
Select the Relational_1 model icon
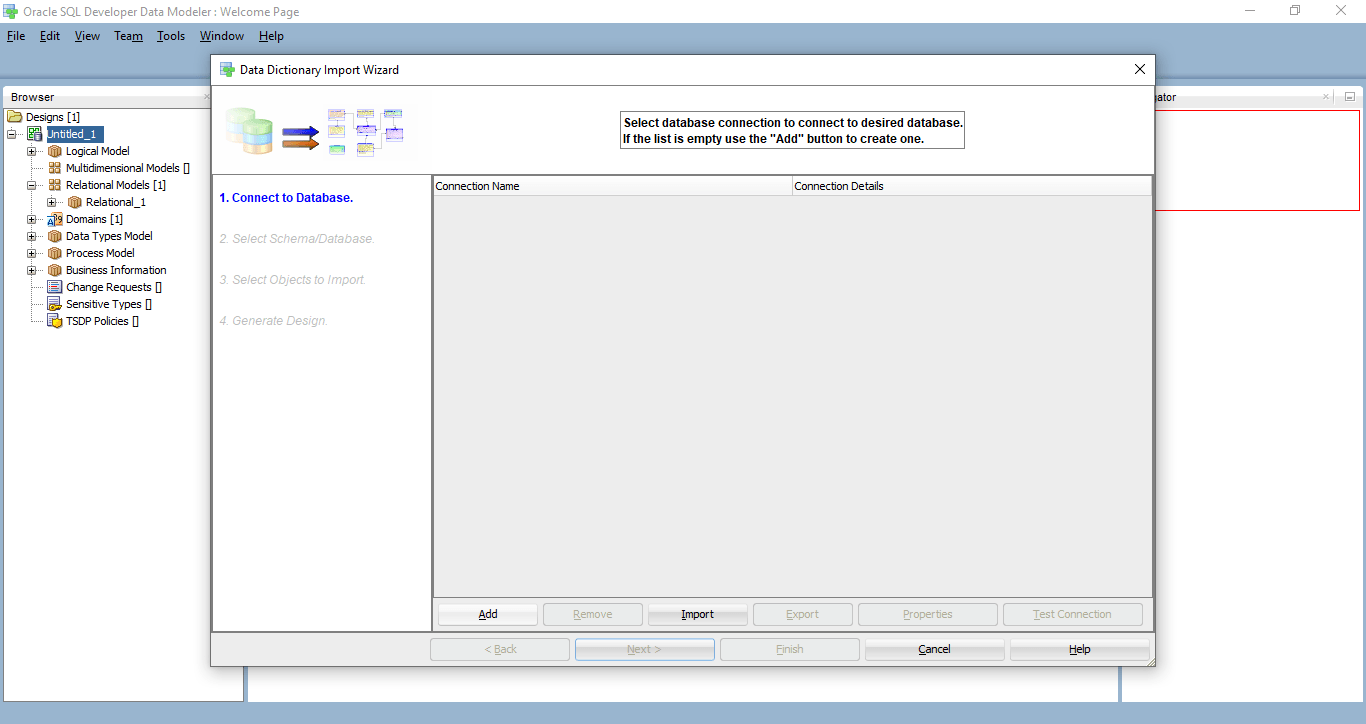[72, 201]
